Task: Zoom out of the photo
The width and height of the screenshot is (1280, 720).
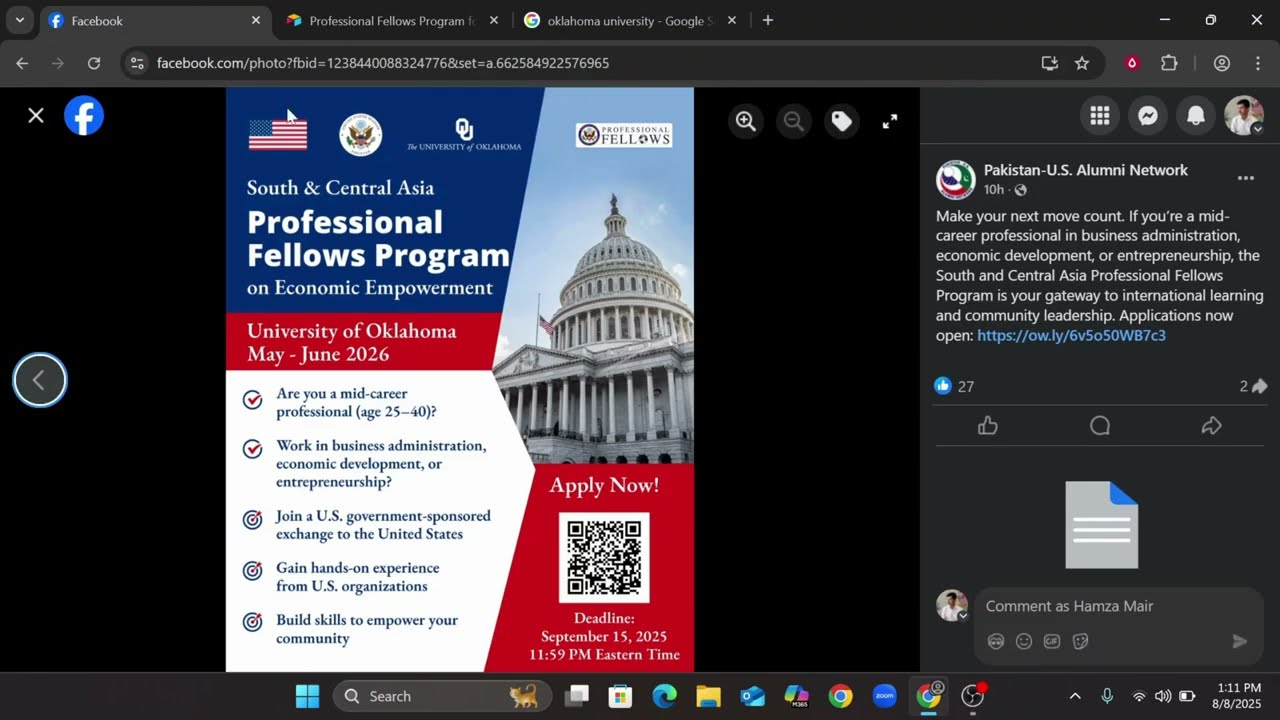Action: [x=793, y=121]
